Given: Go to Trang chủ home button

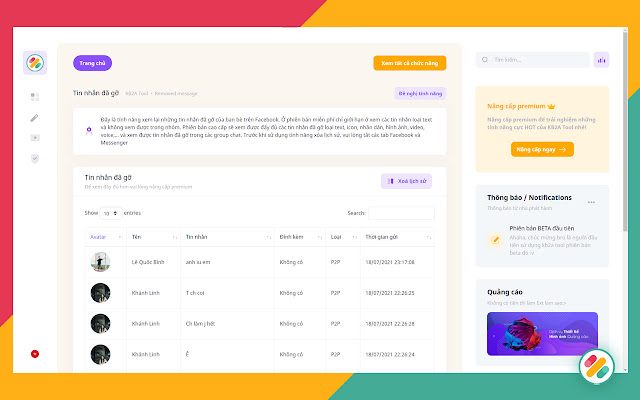Looking at the screenshot, I should [93, 63].
